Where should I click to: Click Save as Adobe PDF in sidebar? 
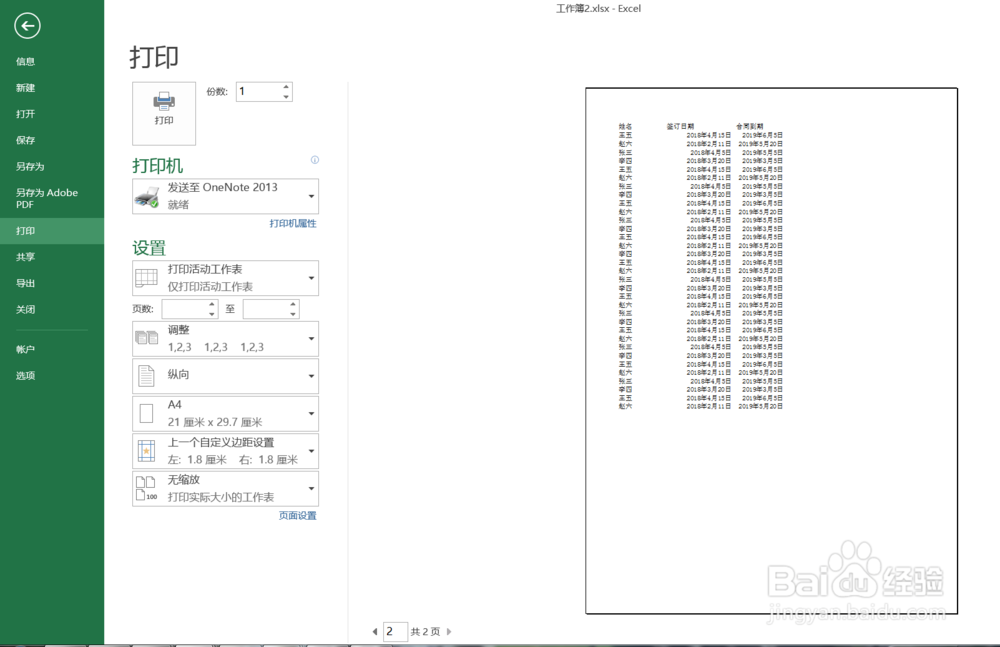[52, 198]
